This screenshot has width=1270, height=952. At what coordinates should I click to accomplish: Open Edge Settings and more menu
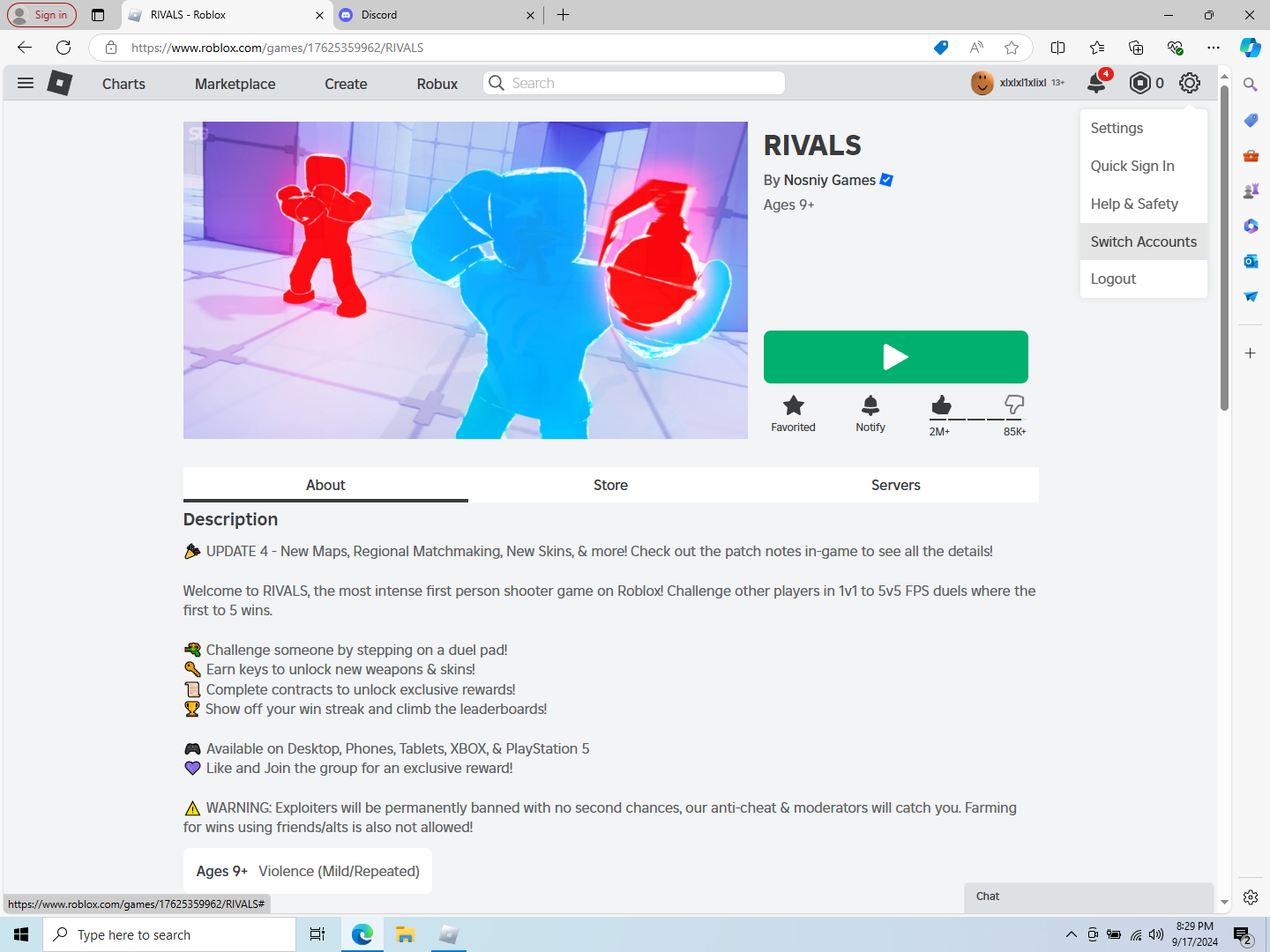[x=1214, y=48]
